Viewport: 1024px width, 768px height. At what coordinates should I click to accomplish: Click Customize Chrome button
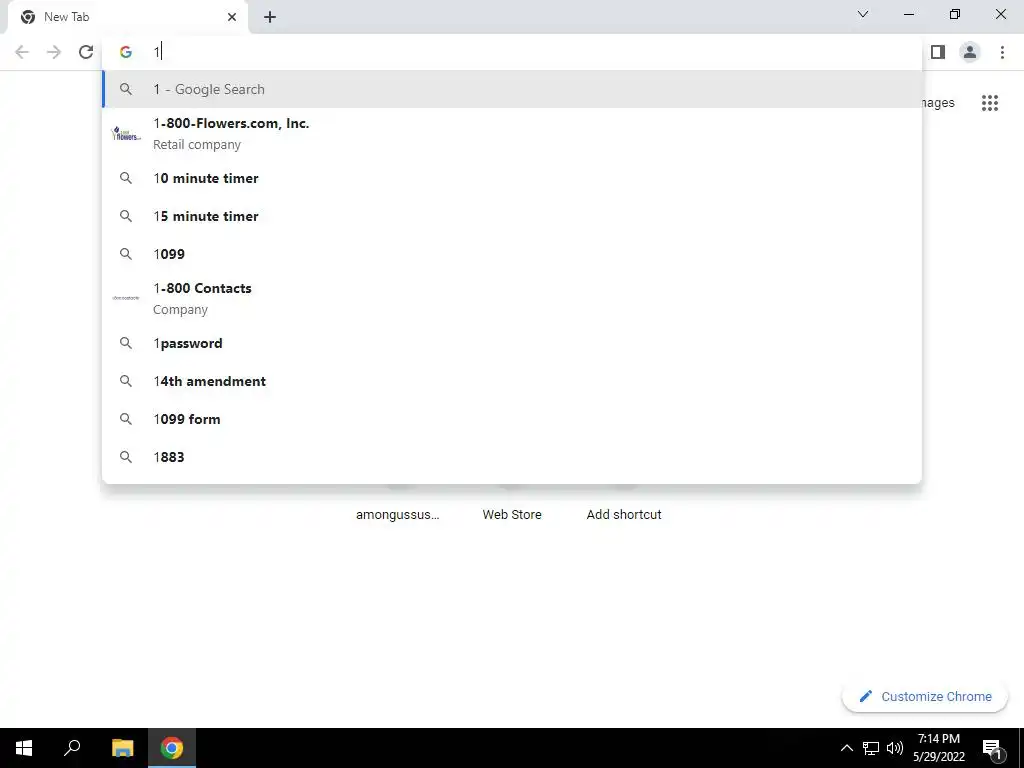coord(925,697)
